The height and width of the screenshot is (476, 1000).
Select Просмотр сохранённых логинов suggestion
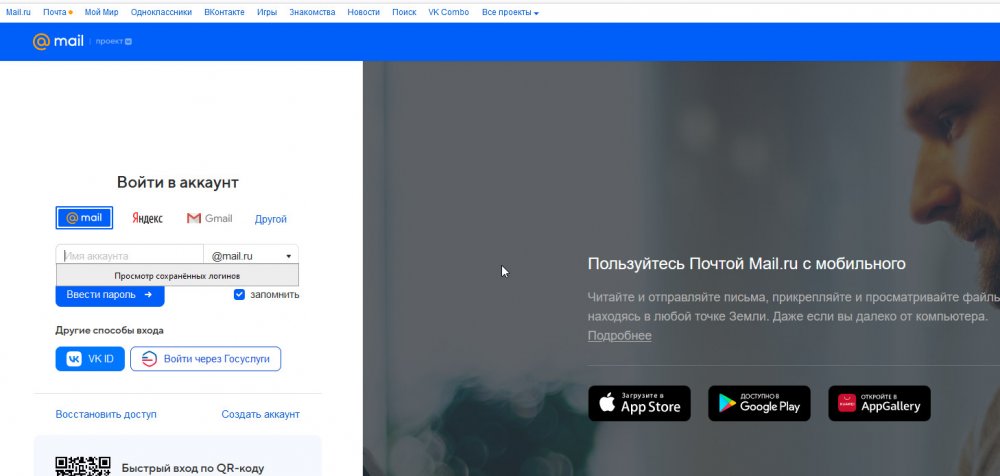click(x=177, y=275)
